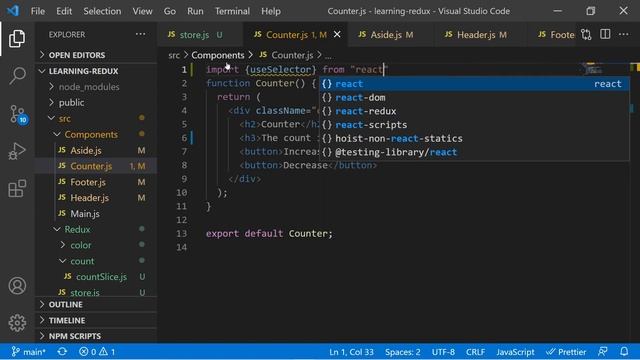Click the Open Changes compare icon
This screenshot has width=640, height=360.
(x=586, y=35)
